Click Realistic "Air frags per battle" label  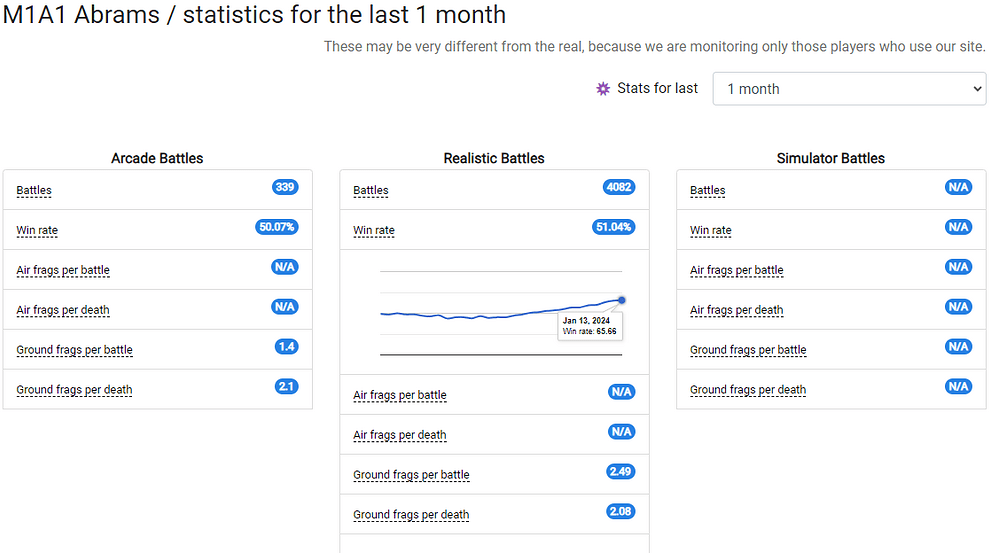pos(400,395)
